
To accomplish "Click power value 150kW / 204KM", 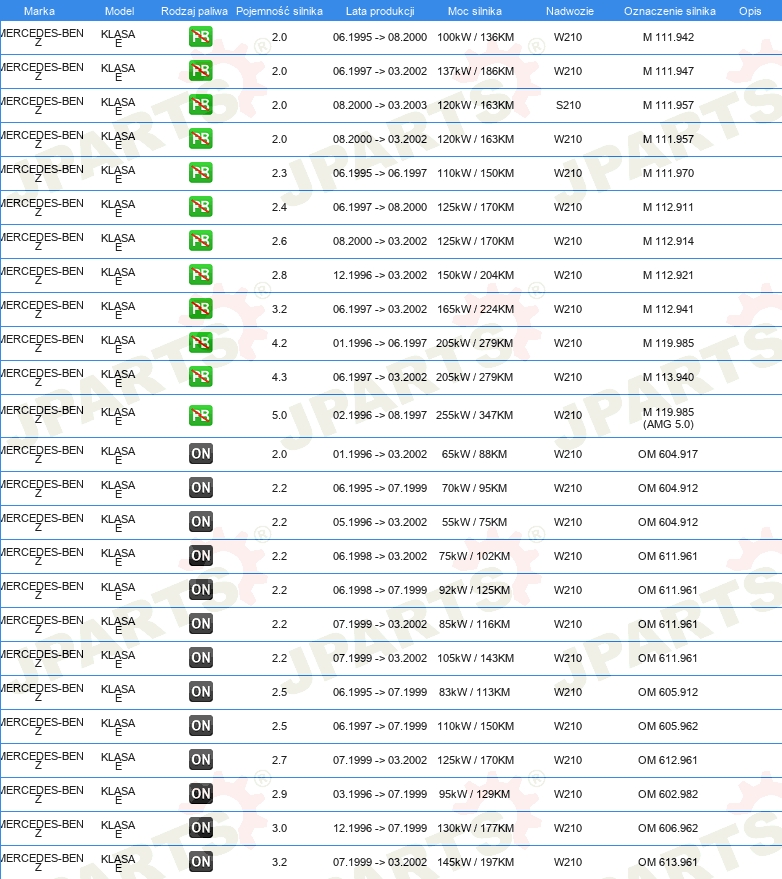I will 475,275.
